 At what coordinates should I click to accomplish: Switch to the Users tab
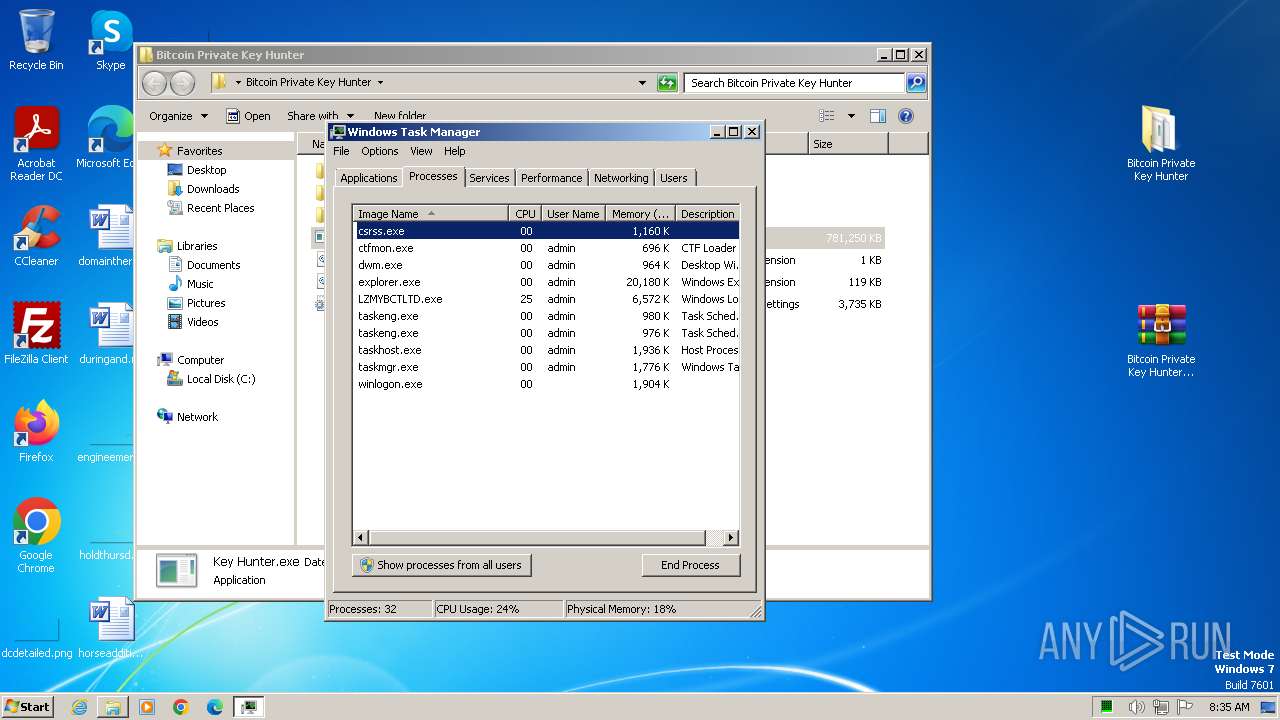point(674,178)
